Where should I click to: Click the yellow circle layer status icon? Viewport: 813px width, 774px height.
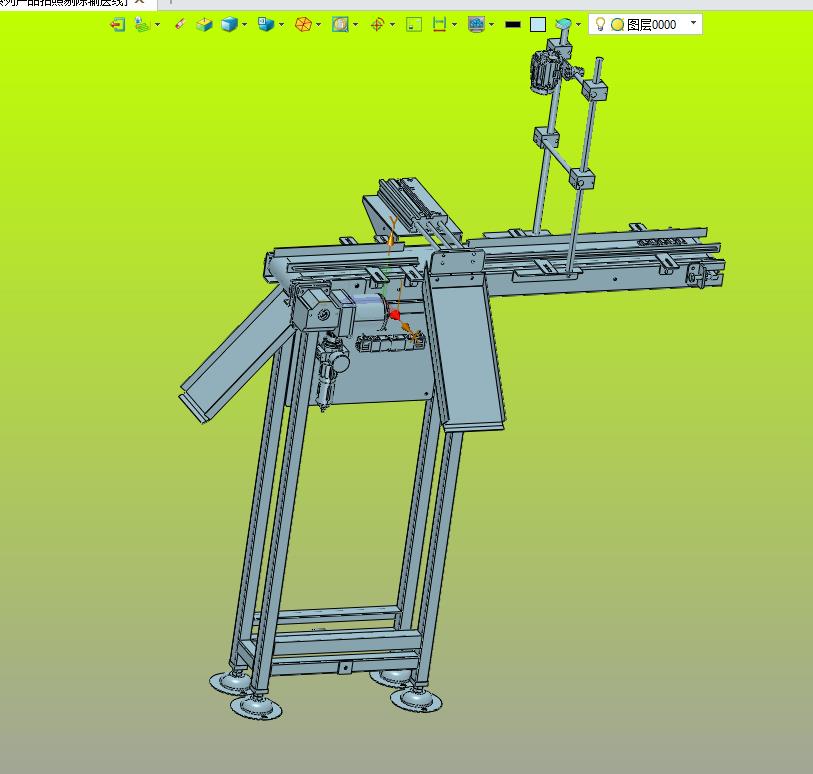617,24
